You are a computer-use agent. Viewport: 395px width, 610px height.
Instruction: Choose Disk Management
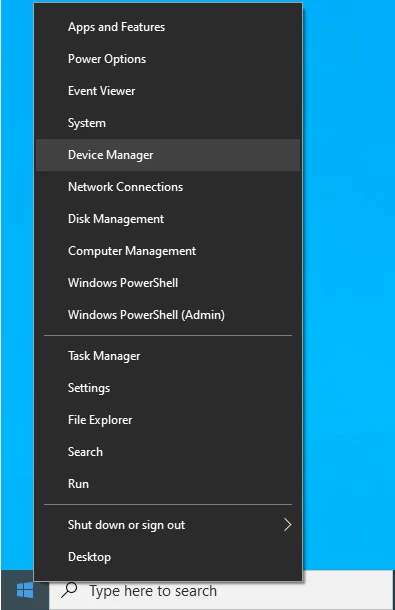(168, 219)
